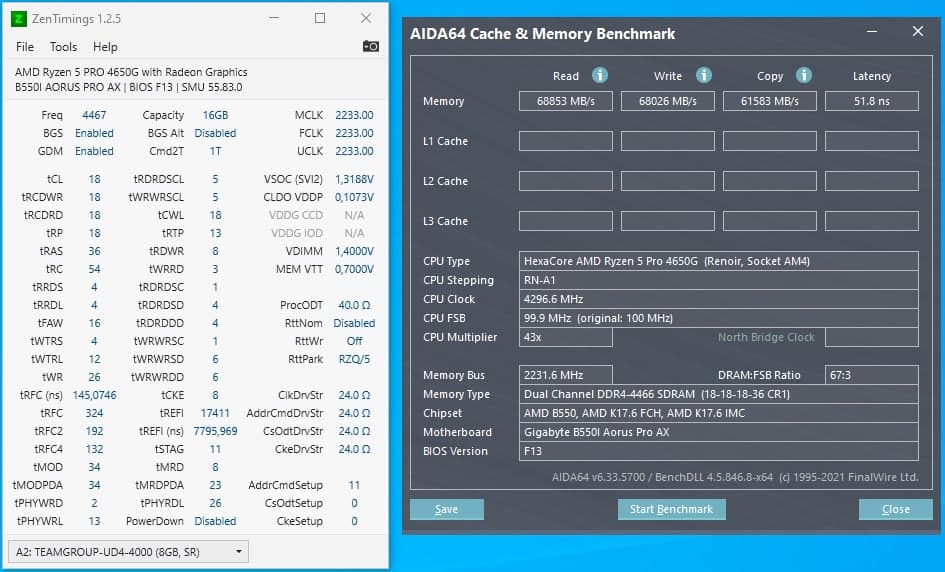945x572 pixels.
Task: Click the FCLK value 2233.00
Action: 354,133
